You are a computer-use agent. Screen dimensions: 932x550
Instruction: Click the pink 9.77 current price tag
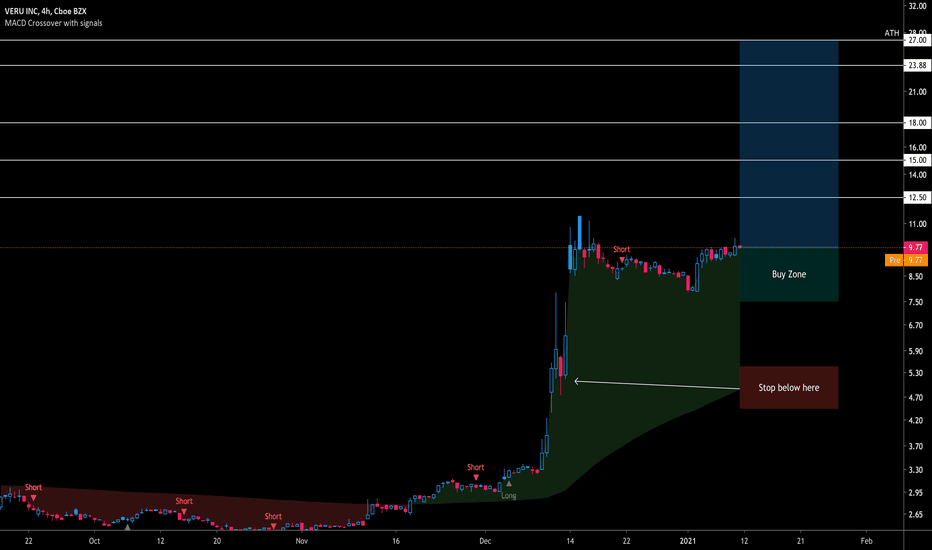tap(915, 247)
